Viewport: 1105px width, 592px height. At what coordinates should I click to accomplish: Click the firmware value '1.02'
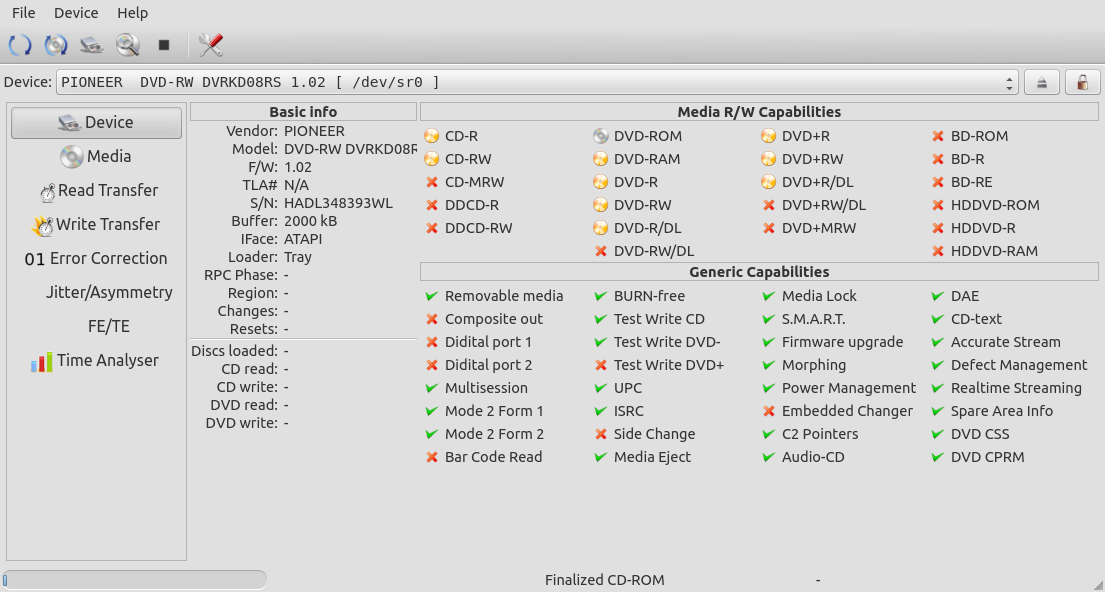297,168
